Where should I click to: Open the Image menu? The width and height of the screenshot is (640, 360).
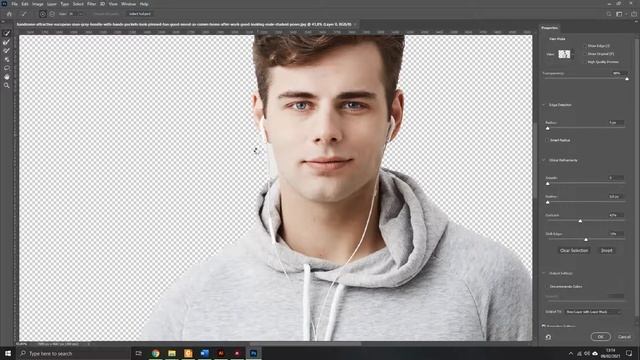click(x=38, y=4)
